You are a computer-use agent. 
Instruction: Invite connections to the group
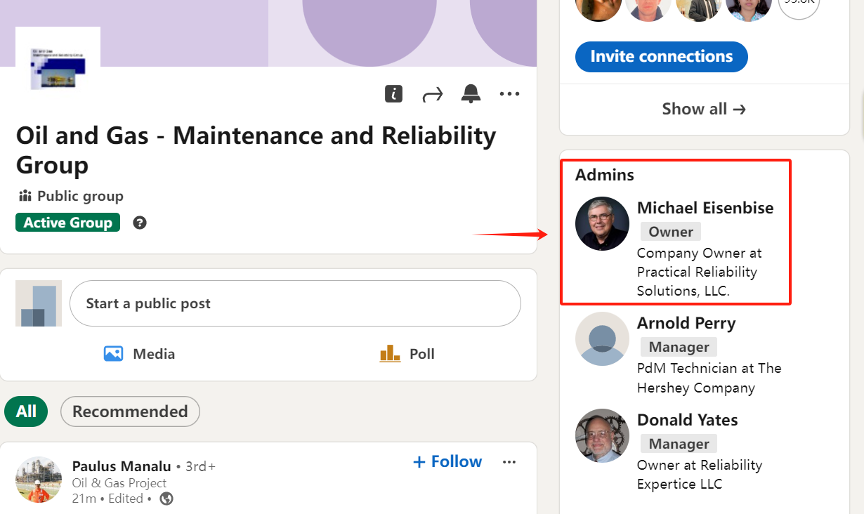click(x=661, y=56)
